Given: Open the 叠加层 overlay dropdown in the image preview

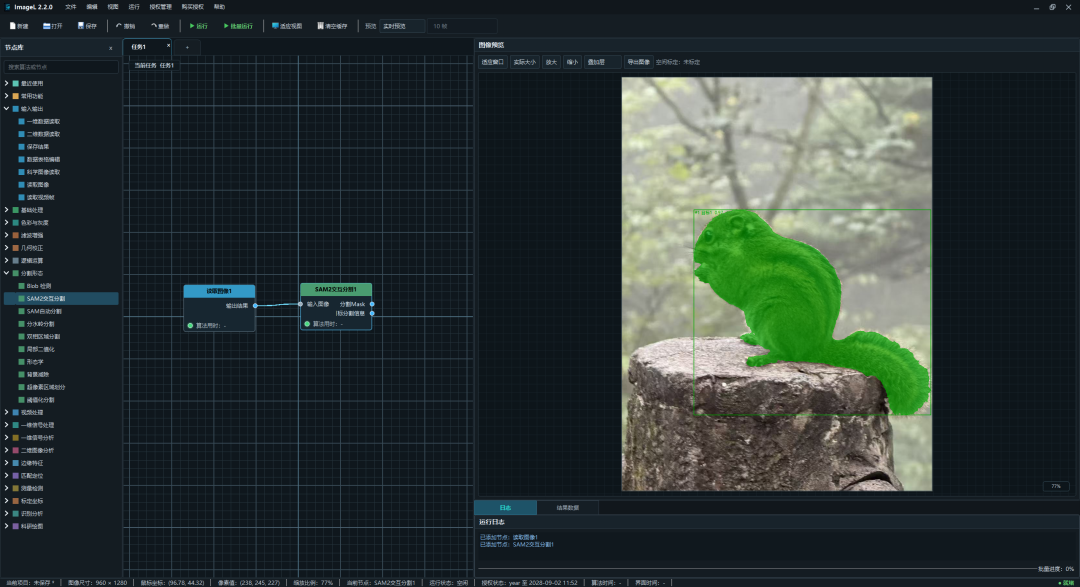Looking at the screenshot, I should 603,62.
